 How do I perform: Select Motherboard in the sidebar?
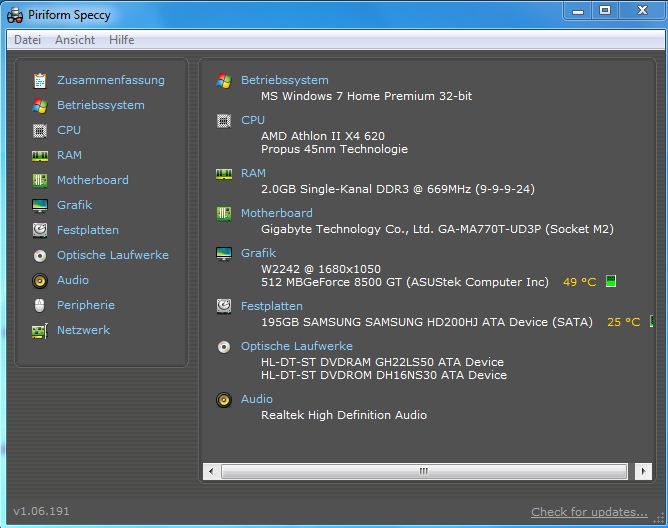[92, 180]
